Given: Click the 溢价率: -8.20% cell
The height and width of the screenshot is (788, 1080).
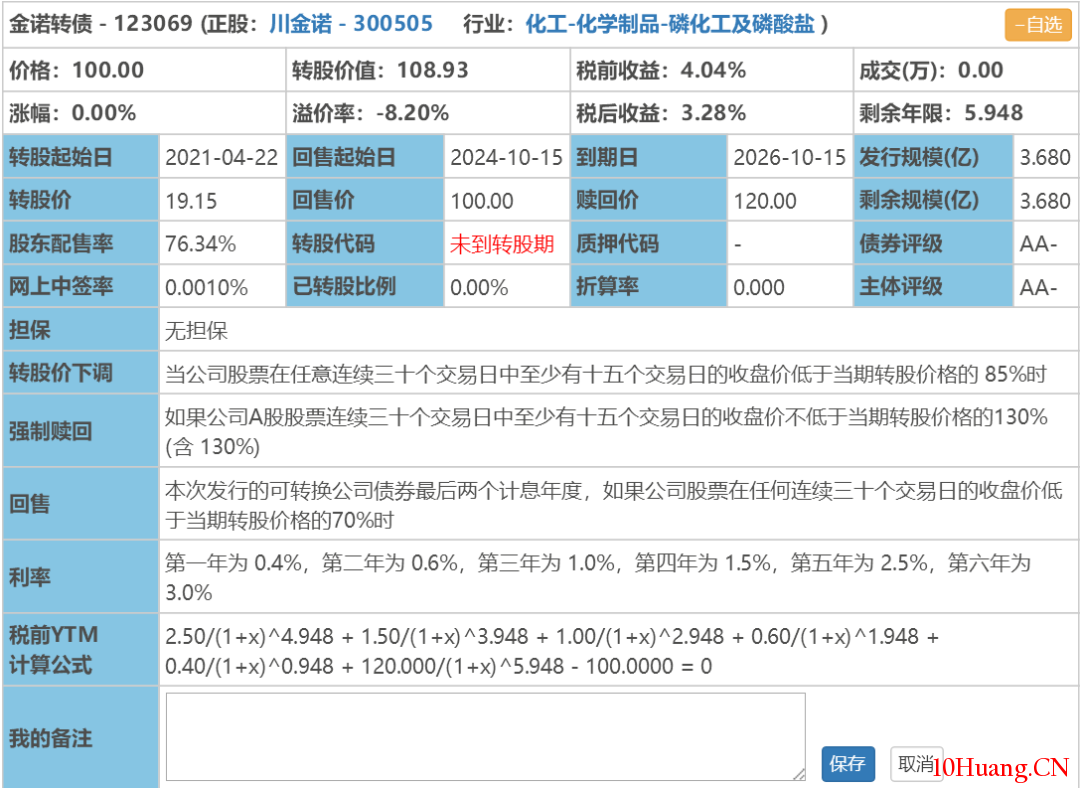Looking at the screenshot, I should (x=428, y=112).
